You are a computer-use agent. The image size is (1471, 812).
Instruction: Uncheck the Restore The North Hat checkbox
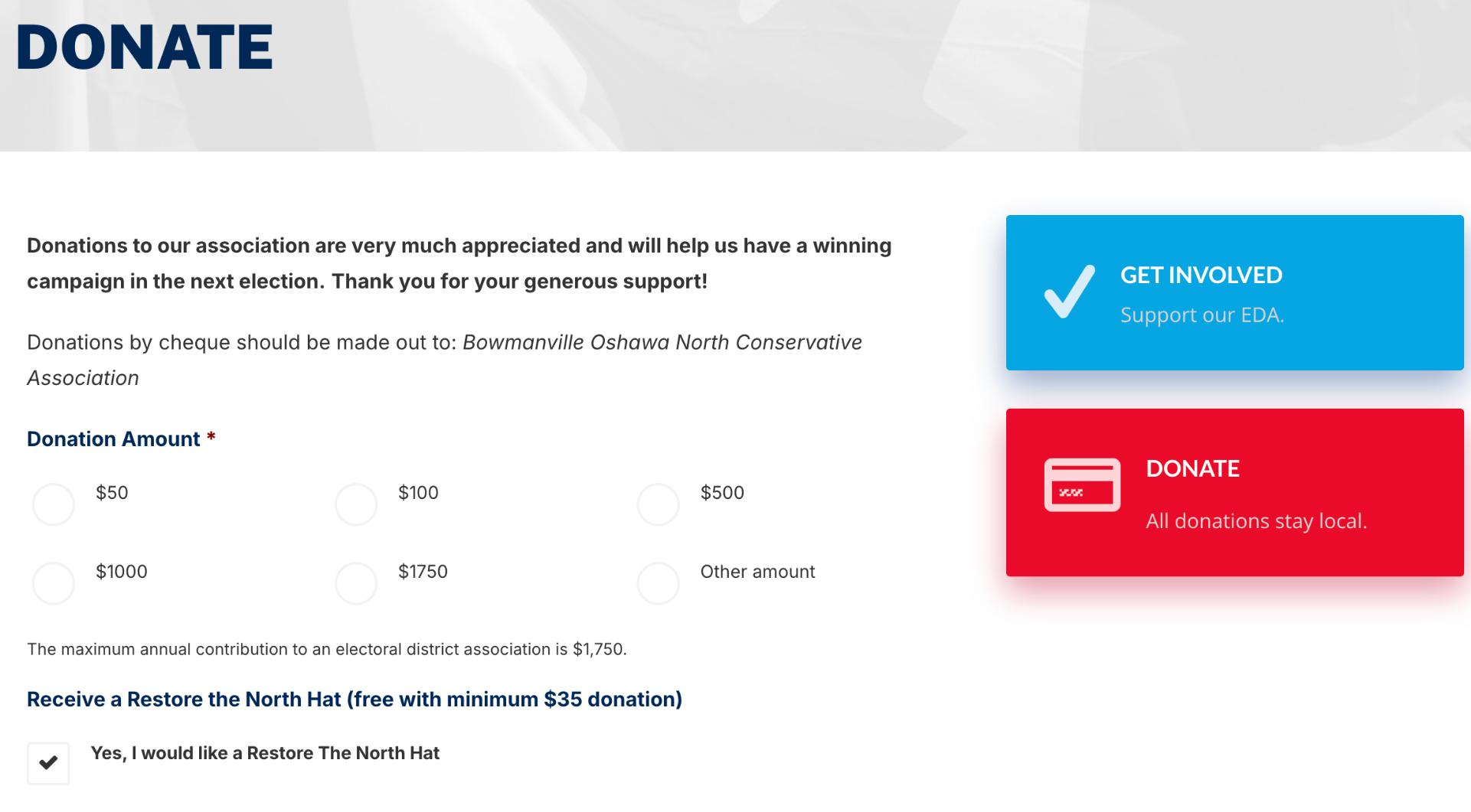[x=48, y=763]
